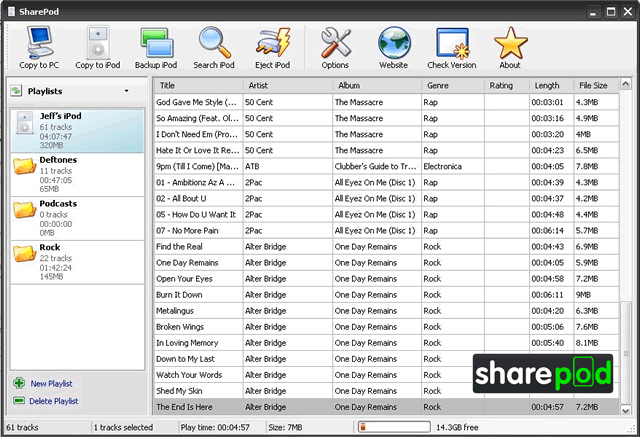The height and width of the screenshot is (437, 640).
Task: Select track 'Watch Your Words'
Action: tap(189, 375)
